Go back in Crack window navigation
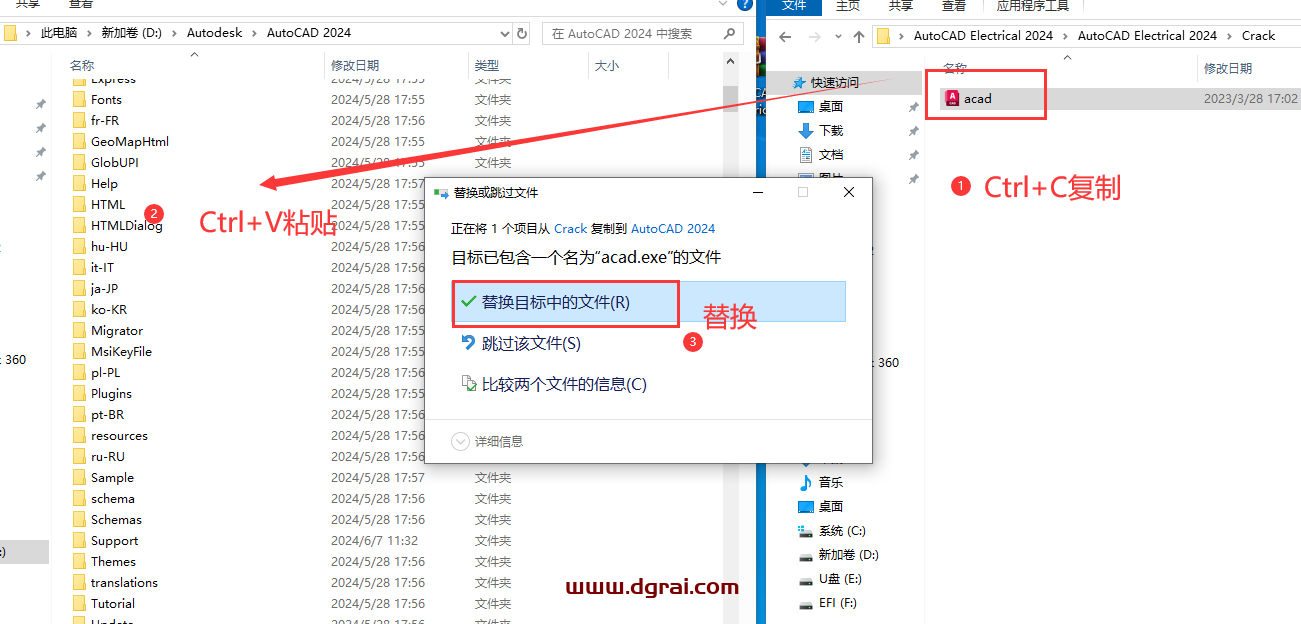1301x624 pixels. click(786, 37)
